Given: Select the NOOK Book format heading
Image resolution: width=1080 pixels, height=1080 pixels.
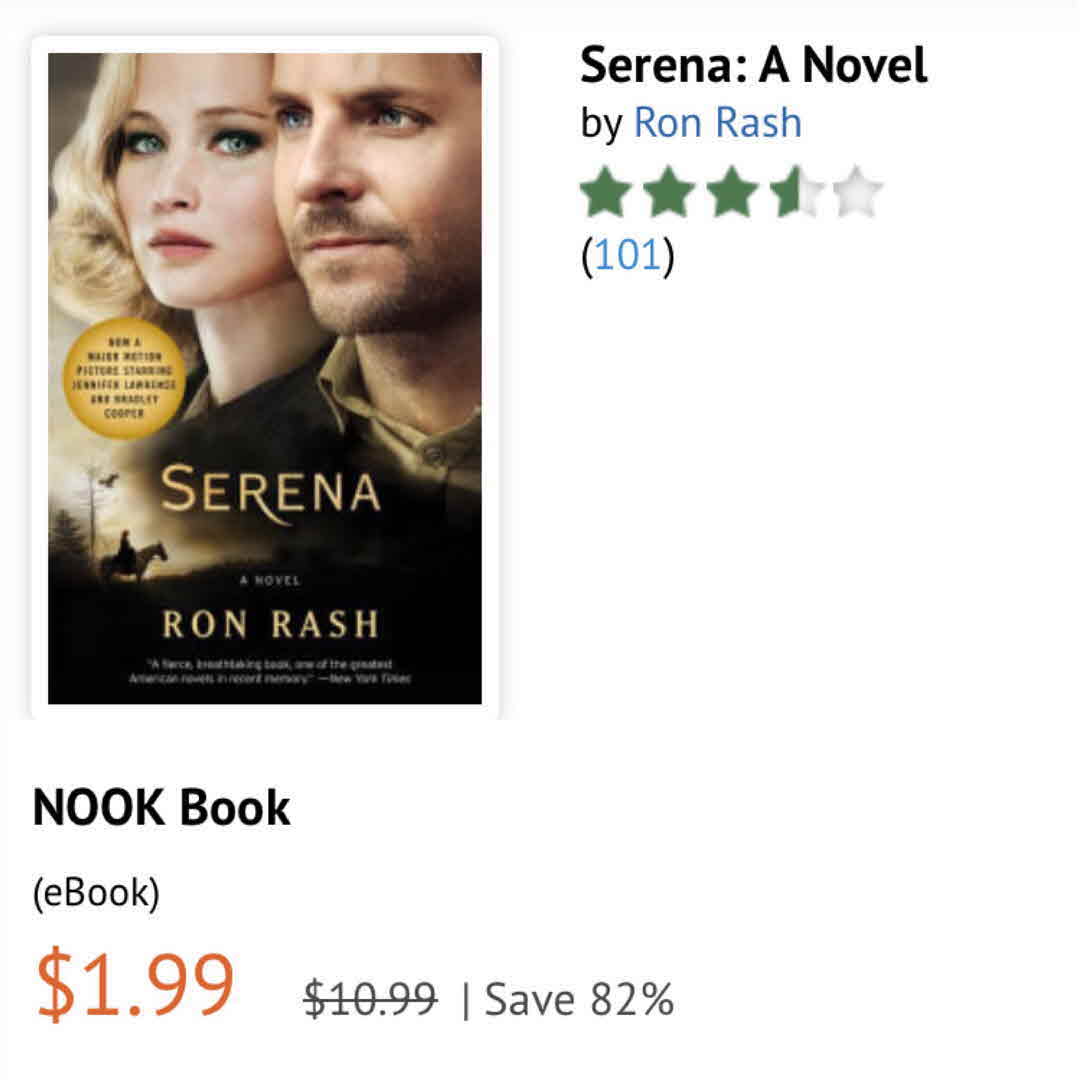Looking at the screenshot, I should 161,808.
